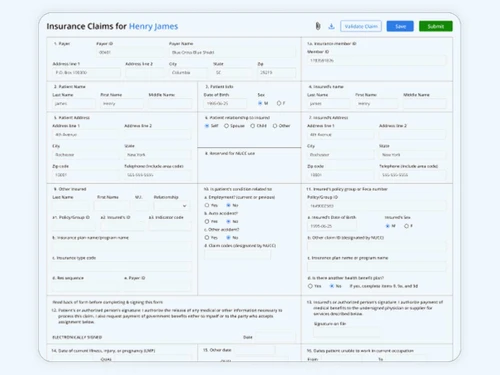Select Yes for another health benefit plan

coord(310,286)
